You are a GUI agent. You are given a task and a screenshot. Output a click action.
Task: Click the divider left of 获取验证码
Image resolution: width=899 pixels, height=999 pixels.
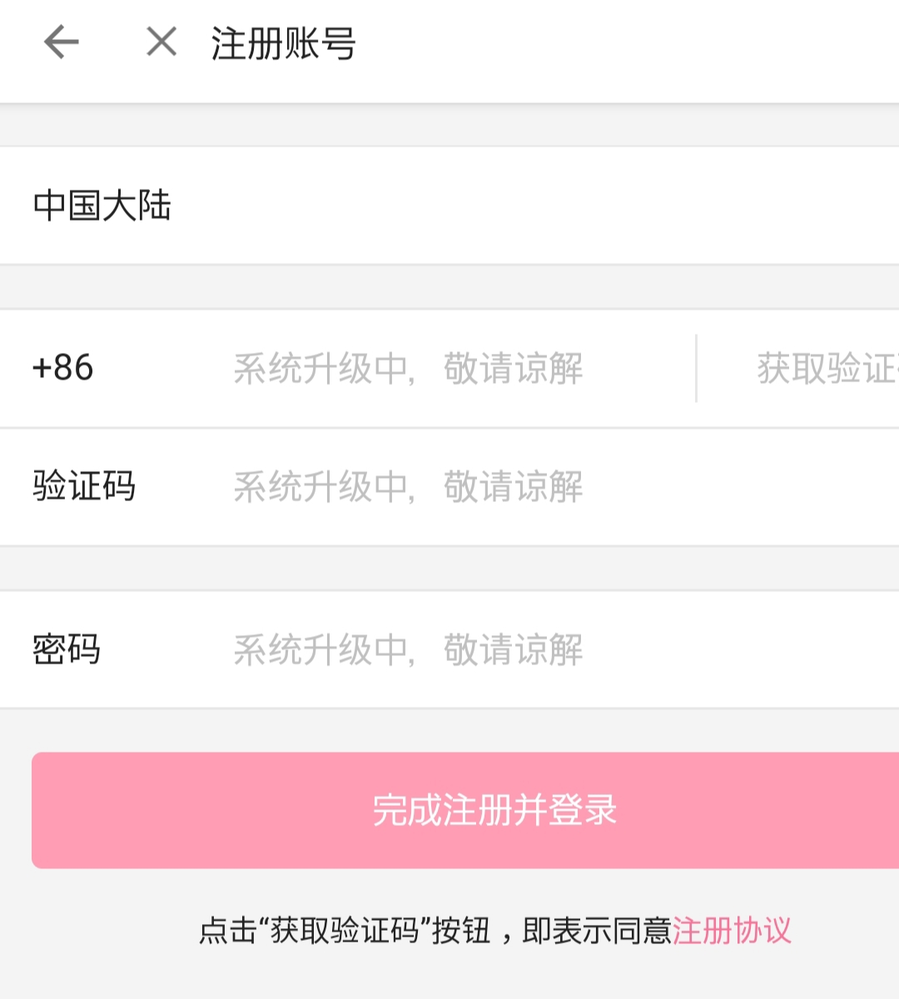[x=696, y=368]
